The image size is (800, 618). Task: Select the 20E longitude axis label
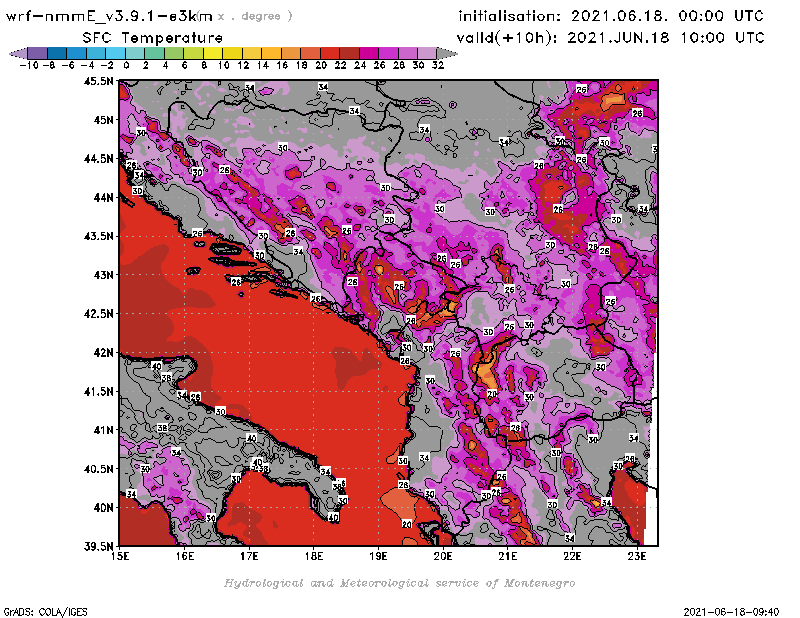pos(443,556)
